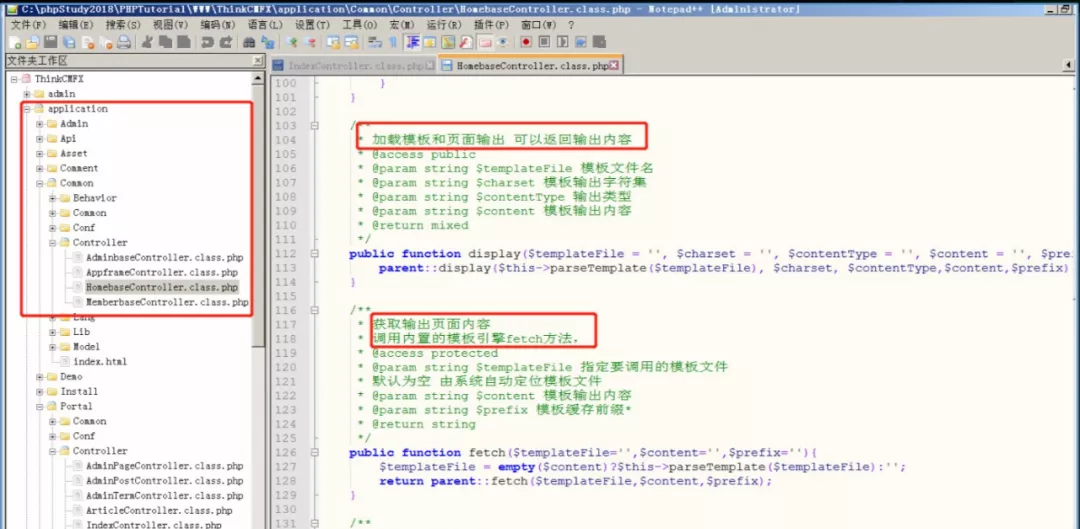The image size is (1080, 529).
Task: Open AdminbaseController.class.php from the tree
Action: point(164,258)
